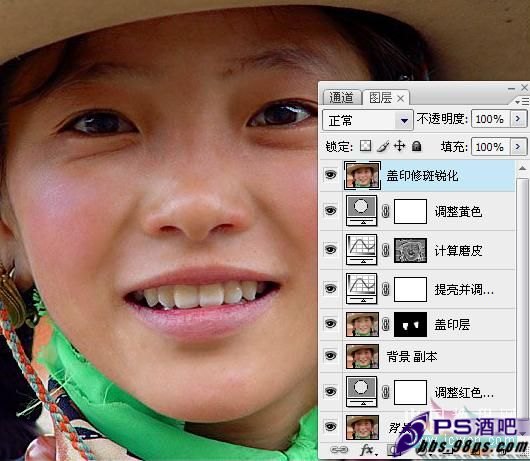Click the opacity 100% input field
The height and width of the screenshot is (461, 530).
pos(490,119)
